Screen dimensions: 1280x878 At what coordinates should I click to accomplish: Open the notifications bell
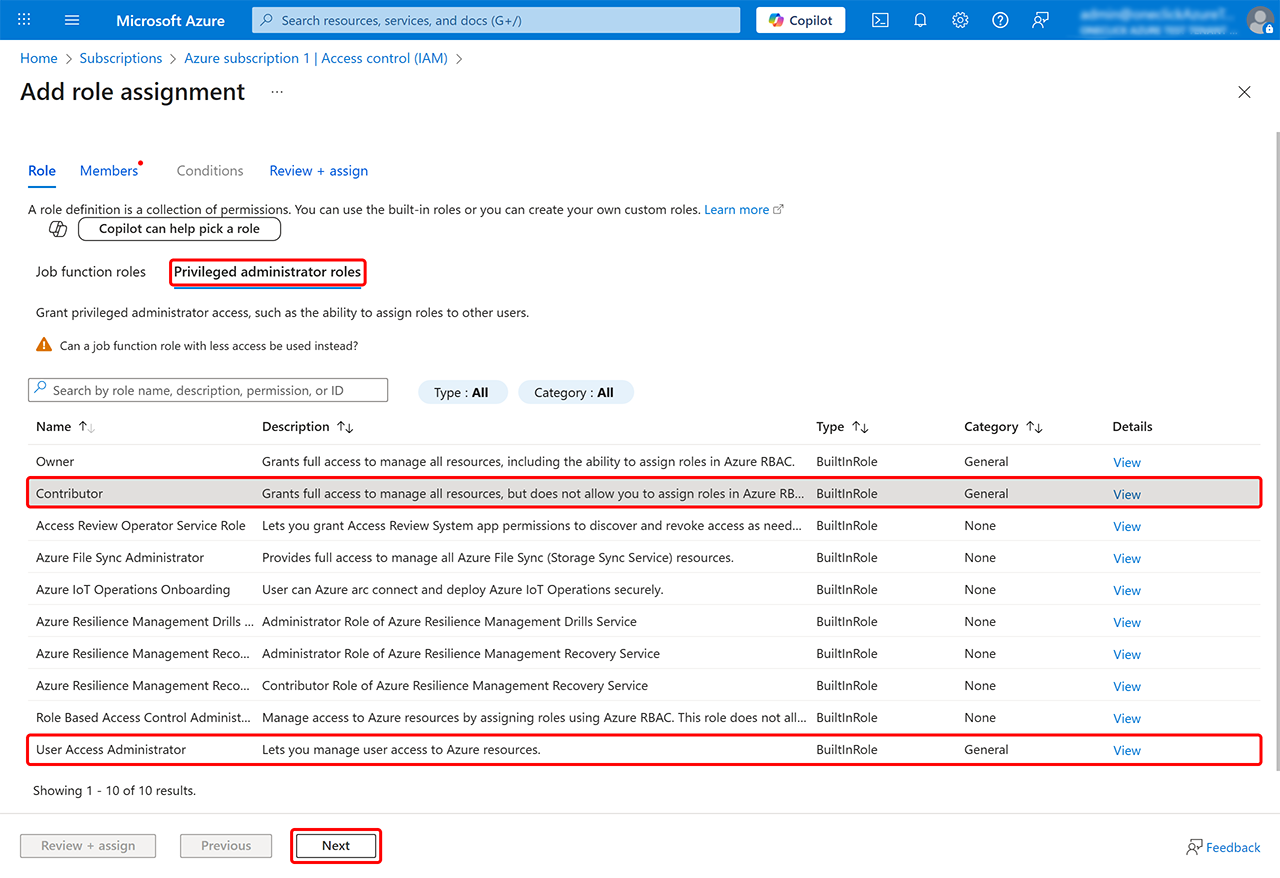[920, 20]
